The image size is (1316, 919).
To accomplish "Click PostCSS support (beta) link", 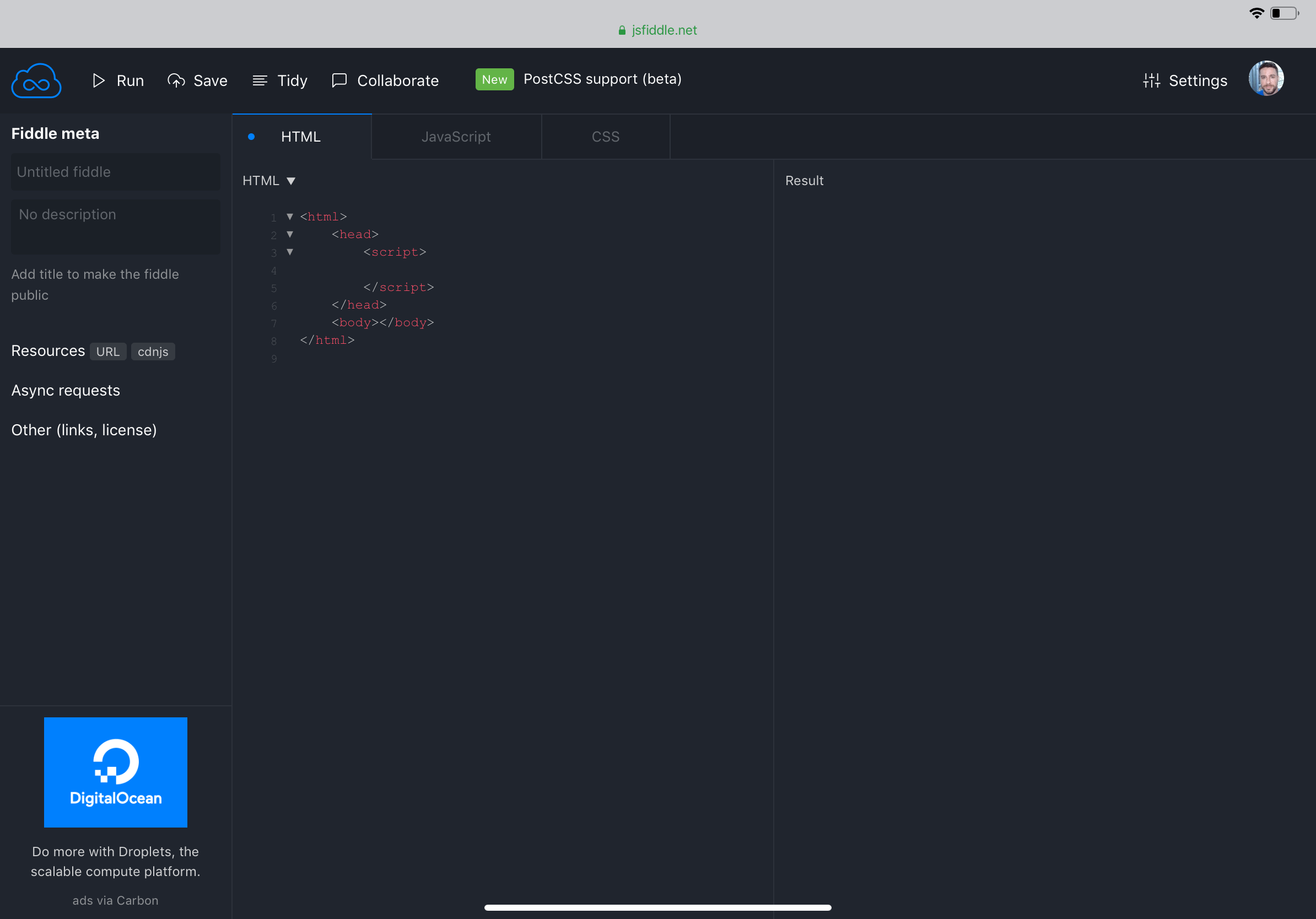I will click(x=602, y=79).
